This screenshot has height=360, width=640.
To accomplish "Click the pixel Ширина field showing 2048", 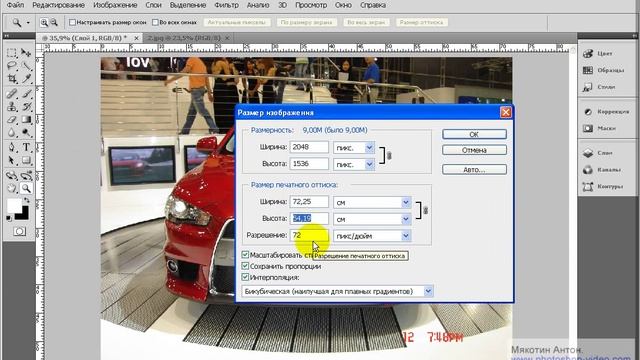I will click(309, 147).
